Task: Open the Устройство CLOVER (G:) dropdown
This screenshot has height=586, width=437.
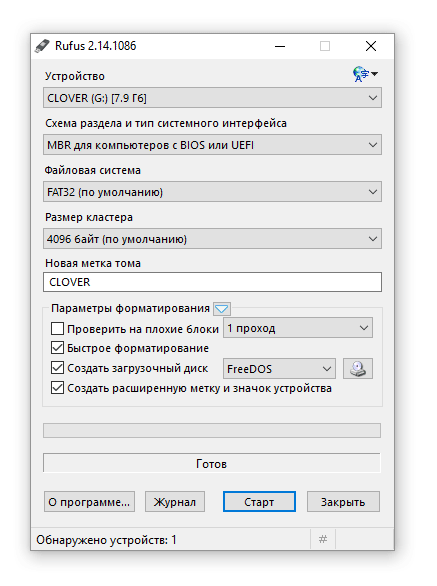Action: coord(212,98)
